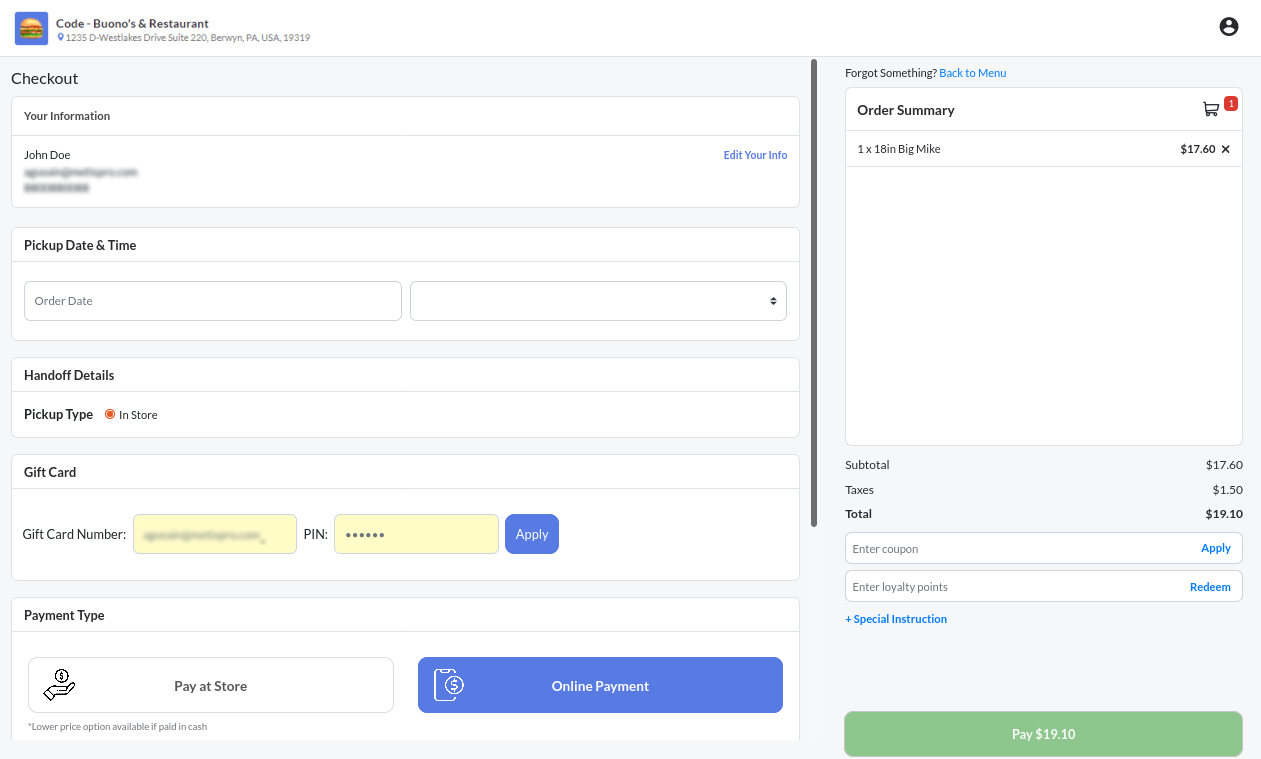Viewport: 1261px width, 759px height.
Task: Remove 18in Big Mike from order
Action: click(x=1226, y=149)
